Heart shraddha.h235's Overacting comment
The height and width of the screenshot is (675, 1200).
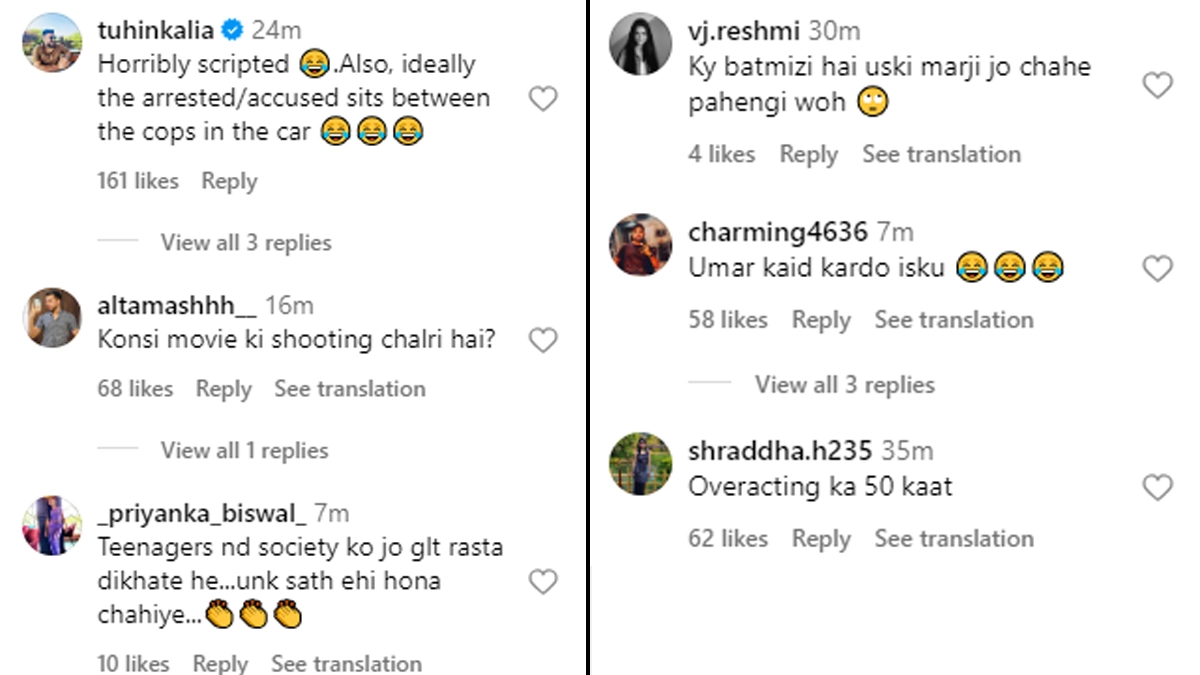click(x=1157, y=487)
